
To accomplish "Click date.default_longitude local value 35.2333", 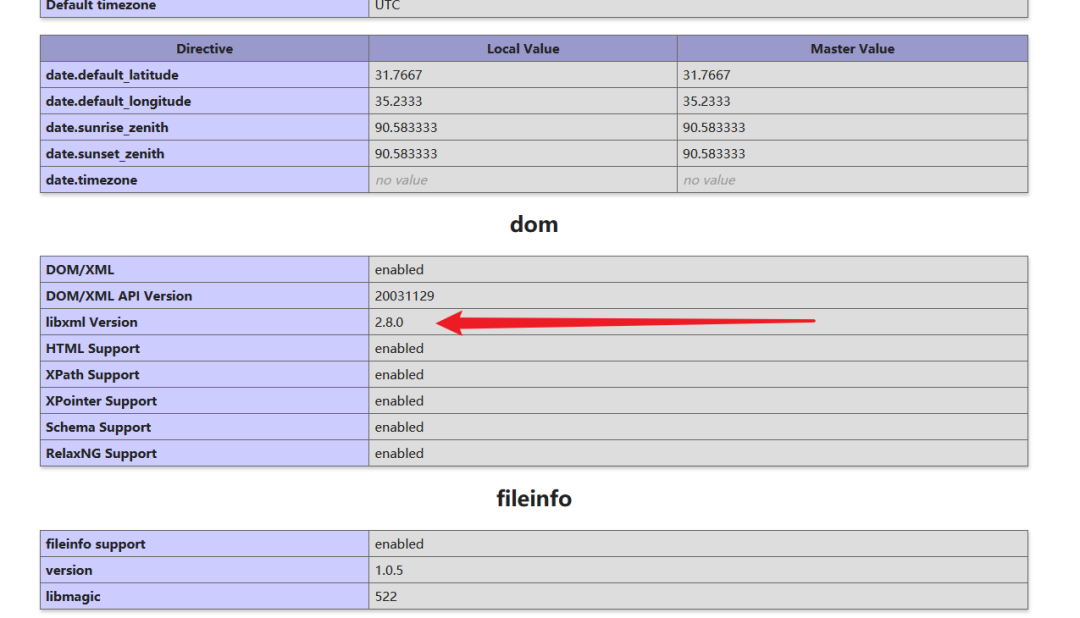I will [x=398, y=101].
